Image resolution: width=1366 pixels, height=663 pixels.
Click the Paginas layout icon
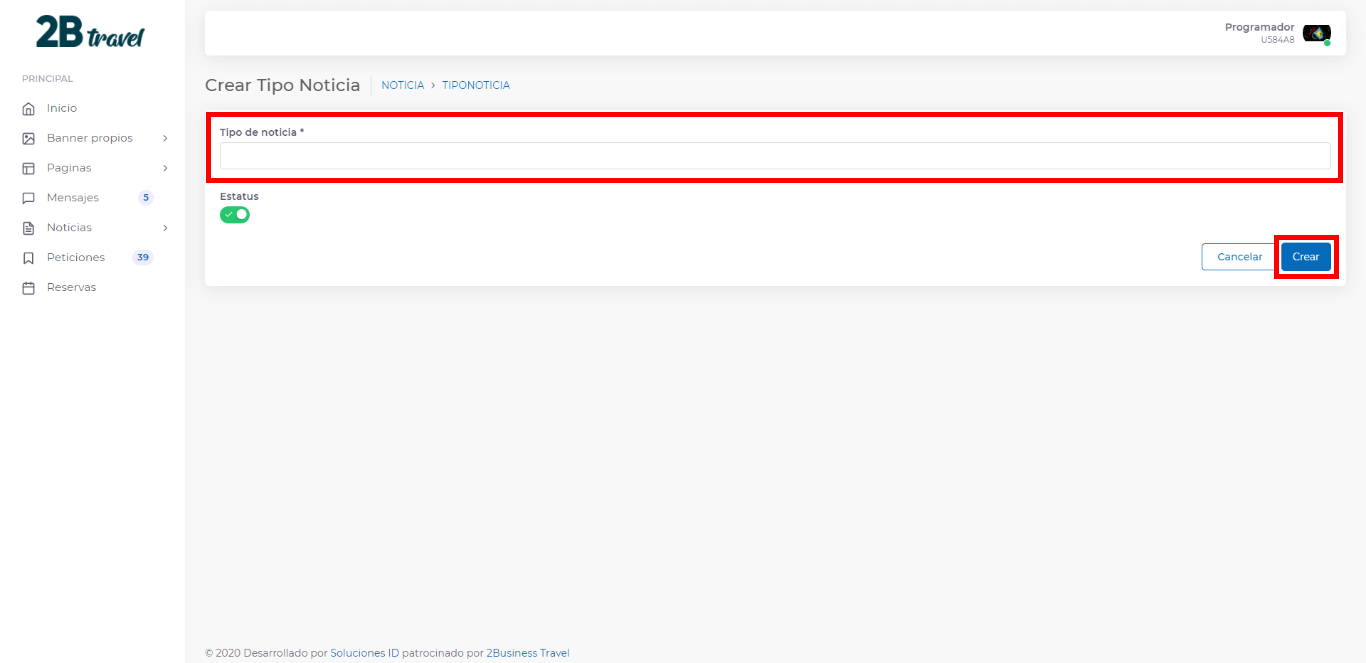click(x=29, y=168)
